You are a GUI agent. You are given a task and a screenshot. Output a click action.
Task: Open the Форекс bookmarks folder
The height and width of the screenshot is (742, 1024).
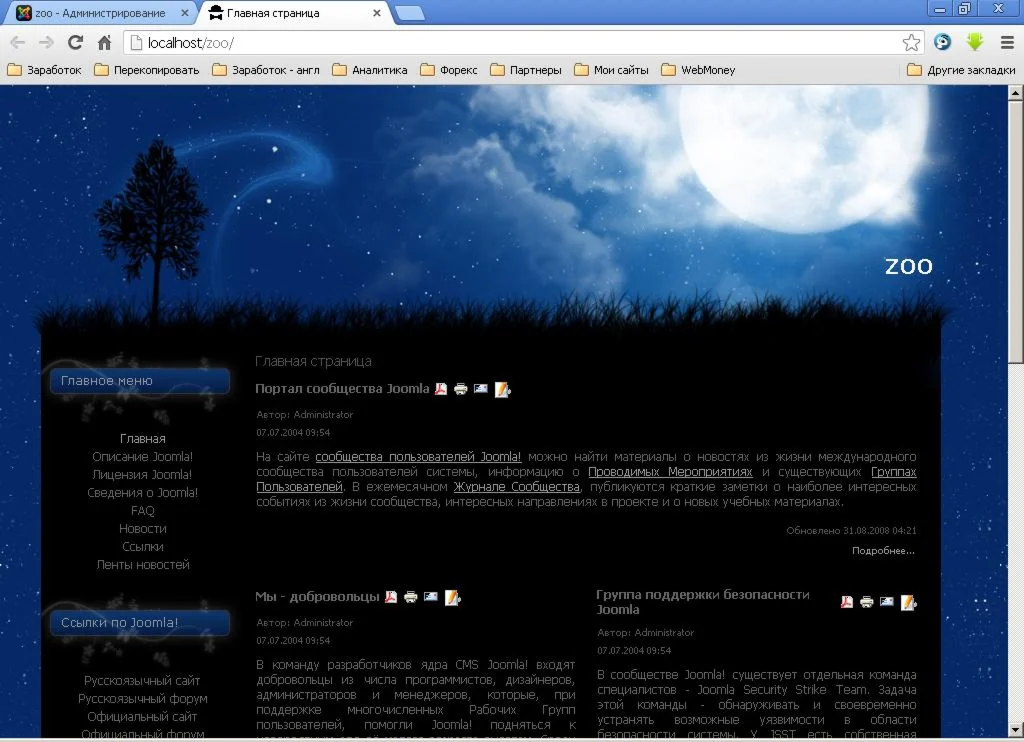[449, 70]
